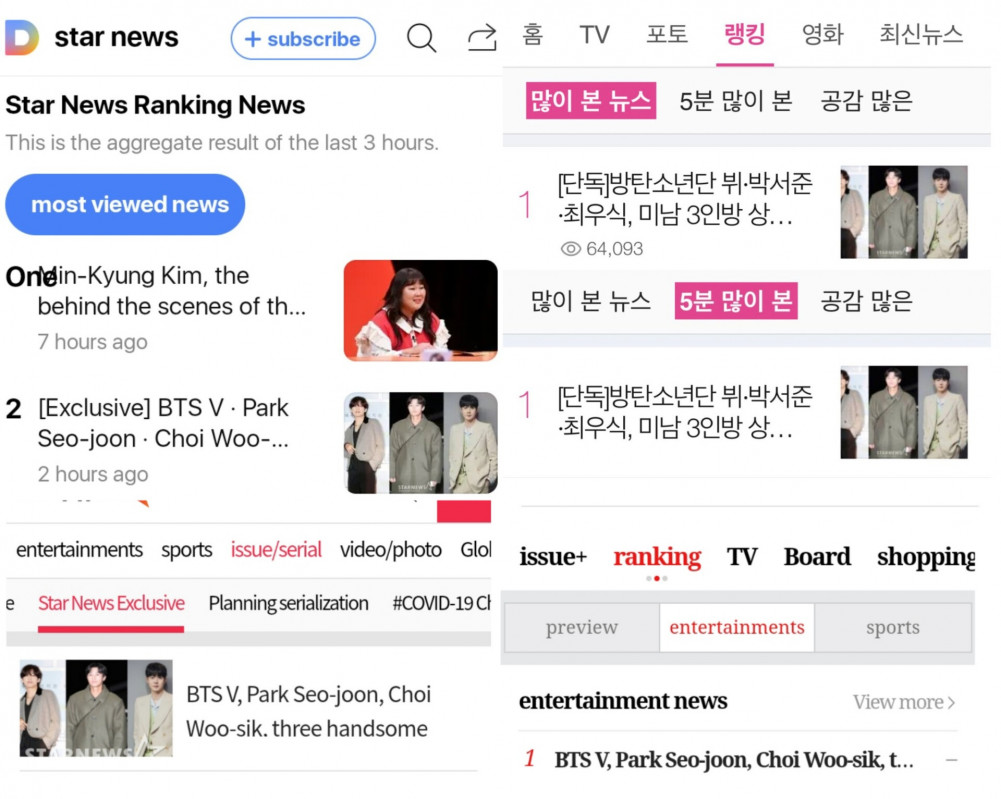Open Min-Kyung Kim article headline
Viewport: 1001px width, 799px height.
[x=172, y=291]
